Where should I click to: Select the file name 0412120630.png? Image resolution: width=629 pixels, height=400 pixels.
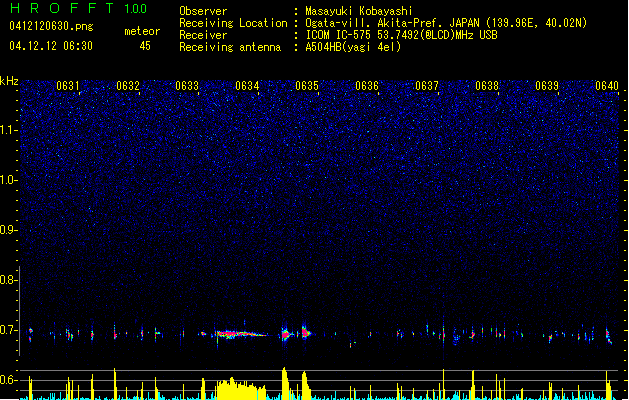click(51, 26)
